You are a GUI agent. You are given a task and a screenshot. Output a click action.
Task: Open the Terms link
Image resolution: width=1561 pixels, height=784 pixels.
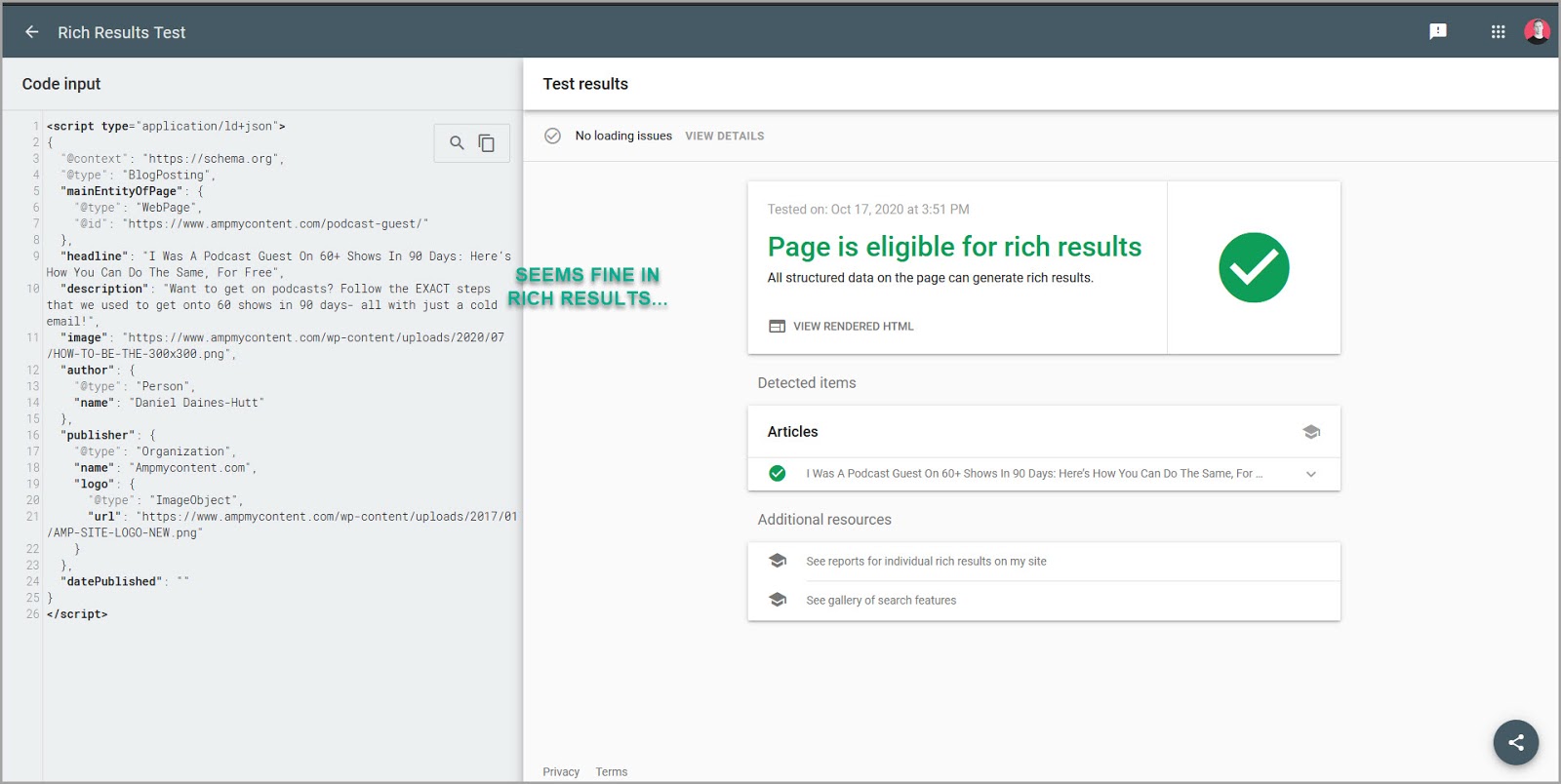click(612, 771)
